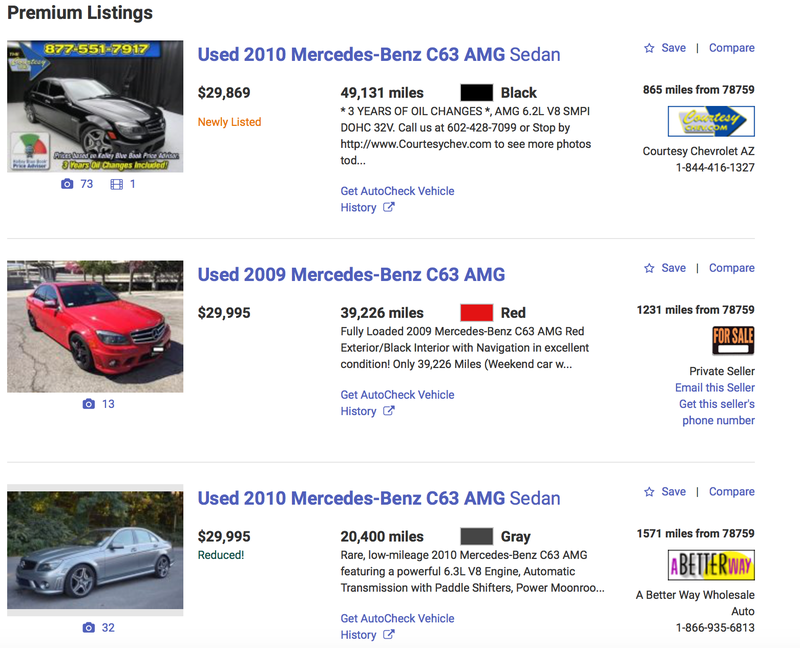Viewport: 800px width, 648px height.
Task: Open the 73 photos camera icon for black C63
Action: [x=67, y=184]
